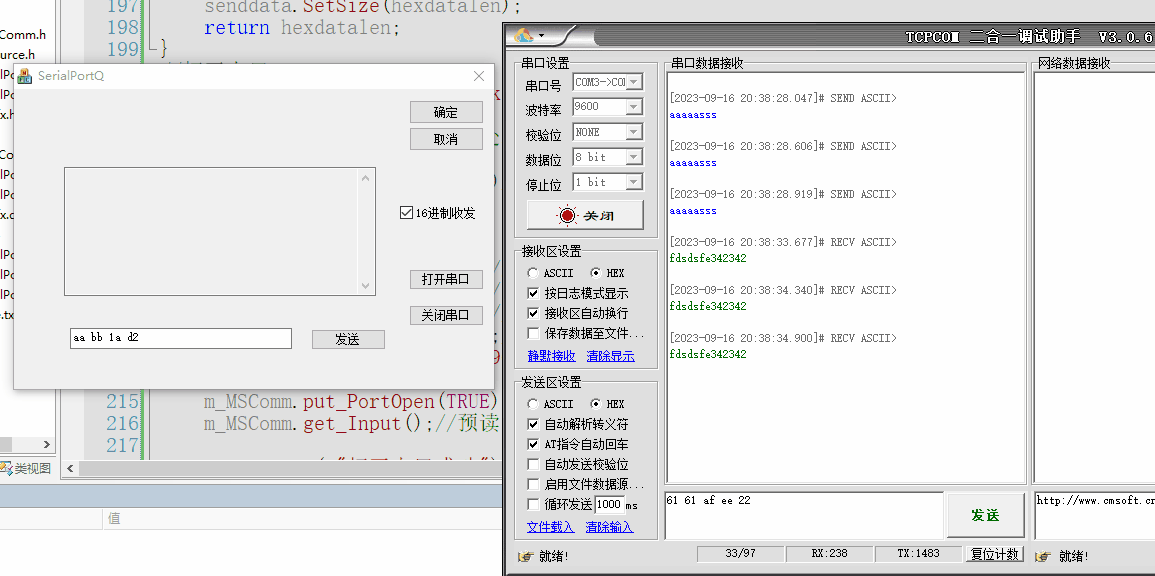1155x576 pixels.
Task: Click the 类视图 class view tab icon
Action: [x=6, y=468]
